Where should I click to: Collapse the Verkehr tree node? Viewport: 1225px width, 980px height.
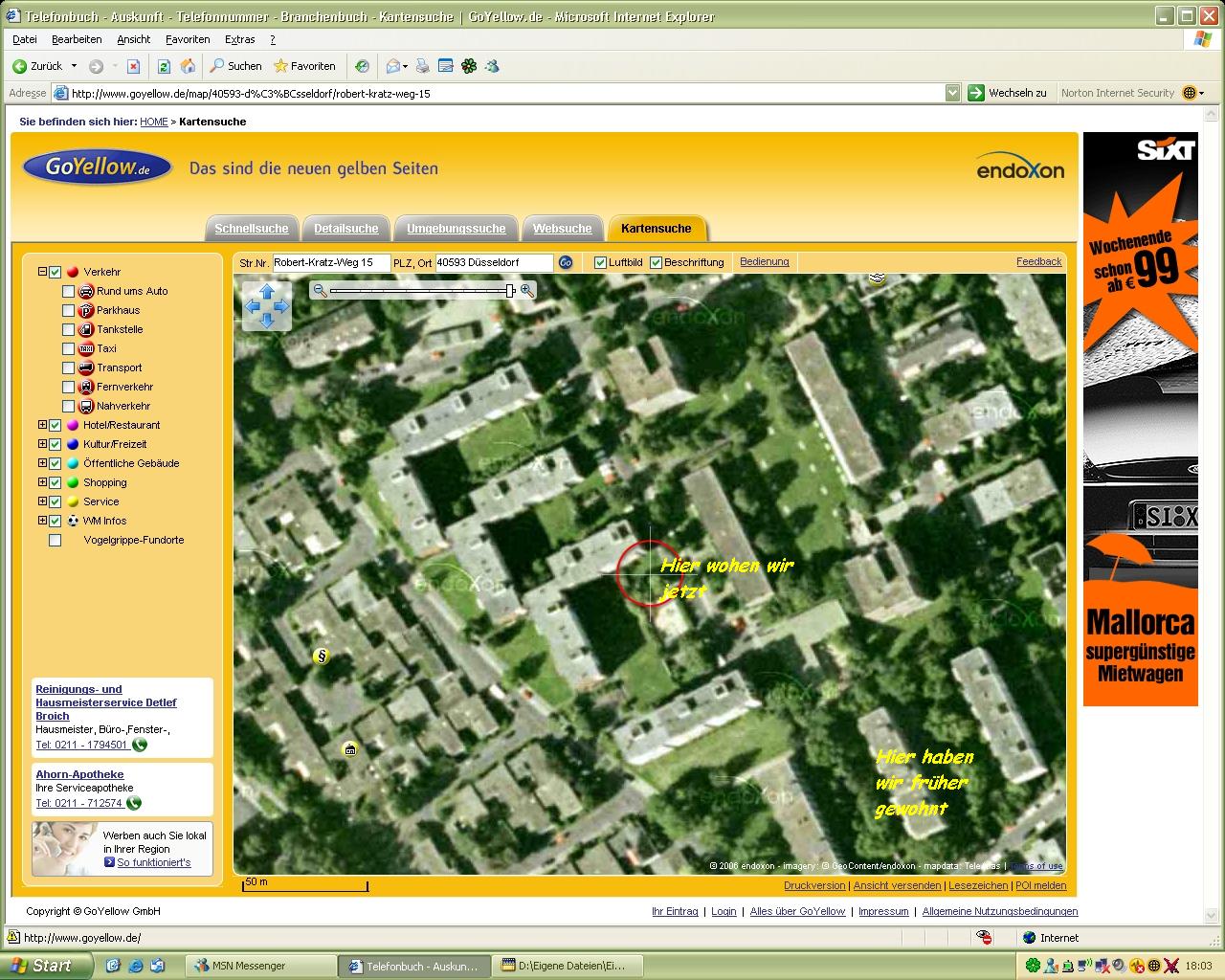pos(42,272)
